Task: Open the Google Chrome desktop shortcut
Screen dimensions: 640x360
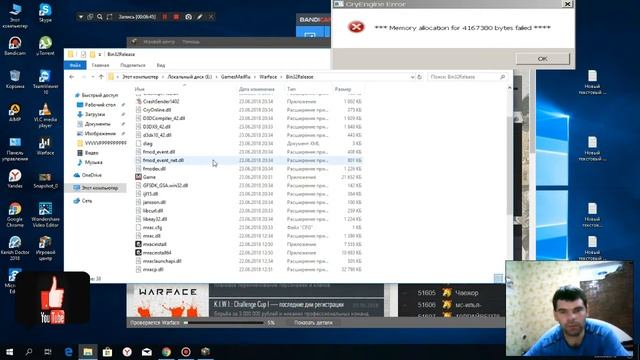Action: tap(15, 214)
